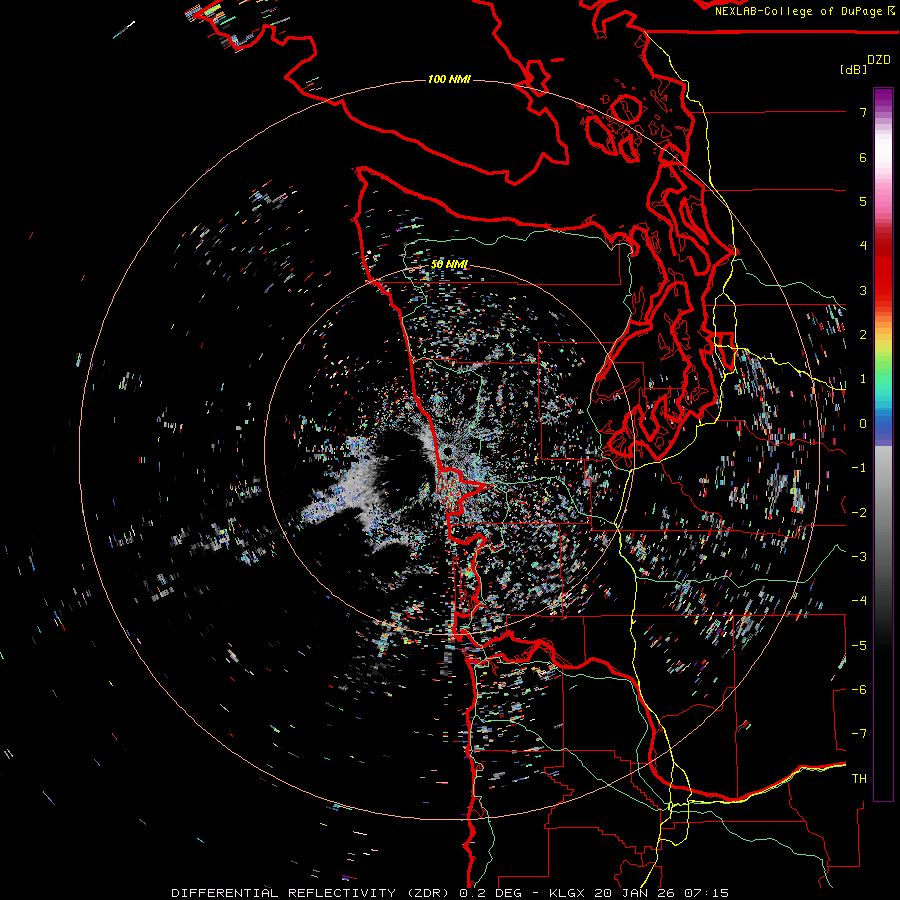Click the radar site dot at ring center
900x900 pixels.
pyautogui.click(x=449, y=452)
